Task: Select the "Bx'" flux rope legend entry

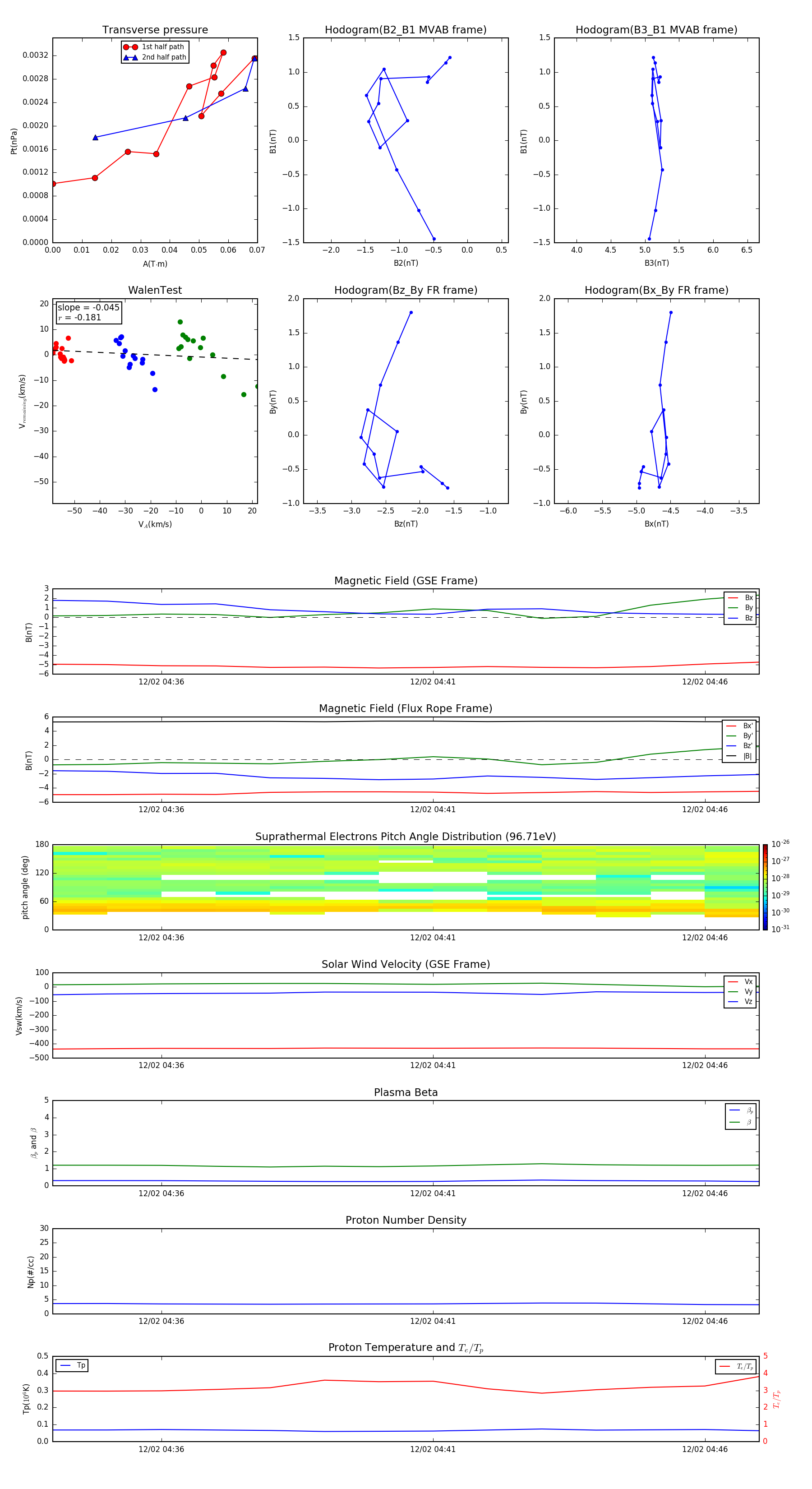Action: point(739,726)
